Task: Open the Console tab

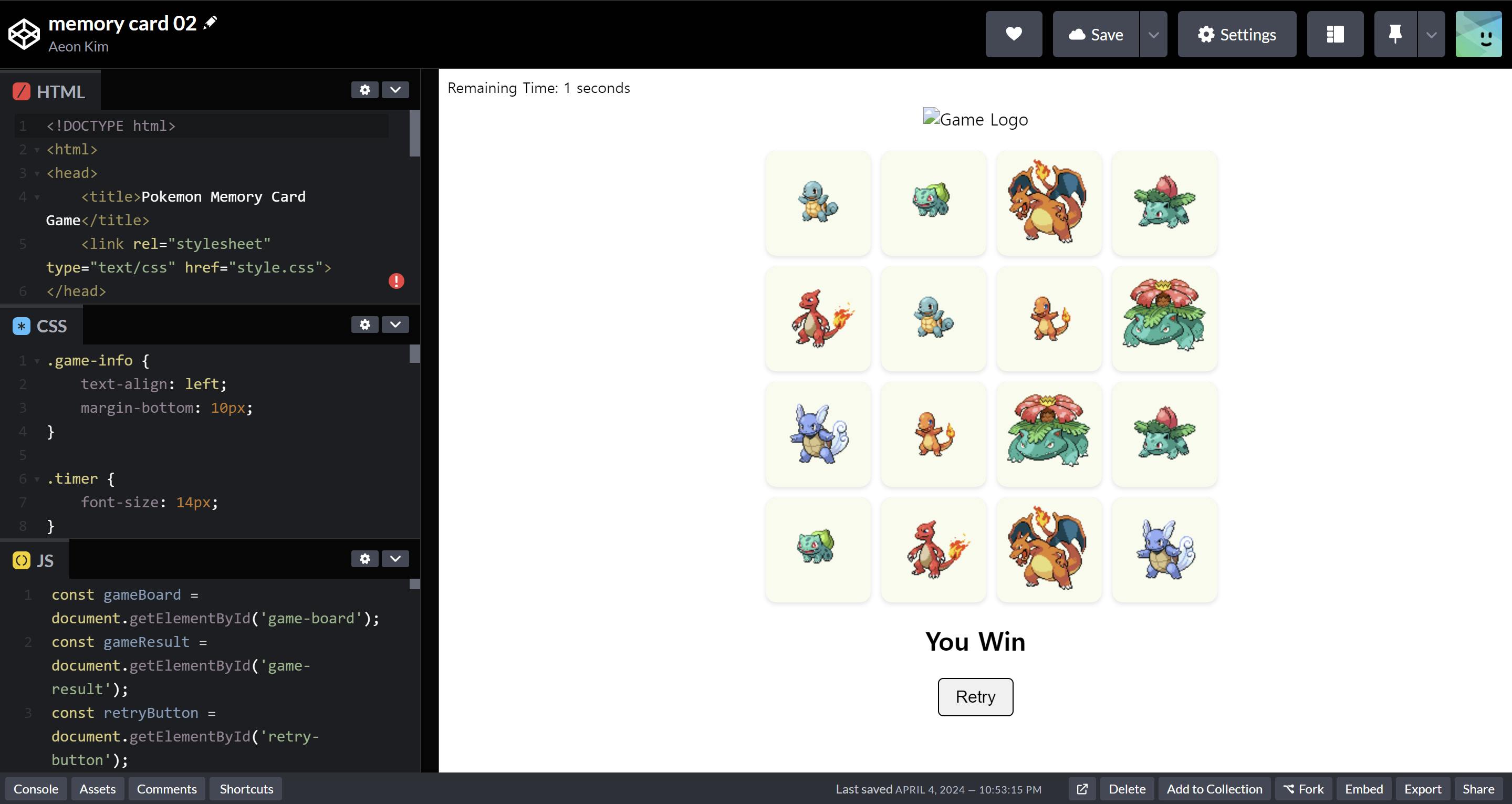Action: click(x=36, y=789)
